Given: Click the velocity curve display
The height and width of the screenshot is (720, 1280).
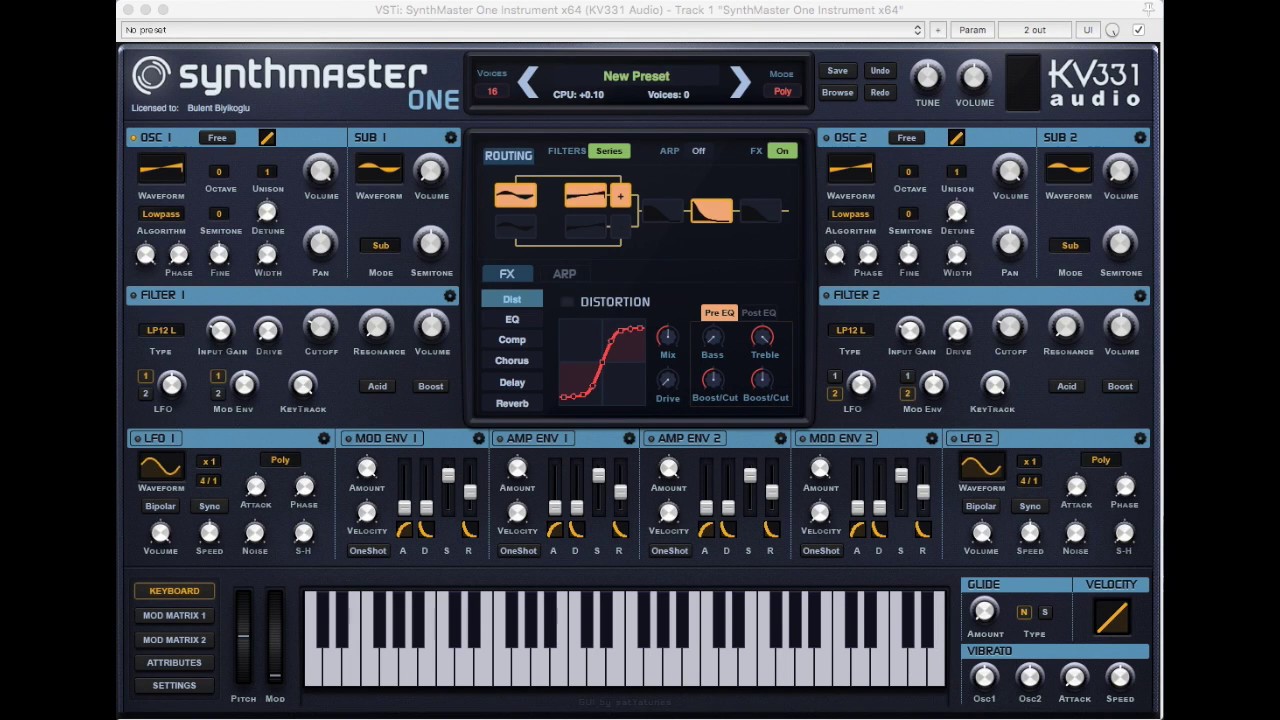Looking at the screenshot, I should pyautogui.click(x=1111, y=617).
